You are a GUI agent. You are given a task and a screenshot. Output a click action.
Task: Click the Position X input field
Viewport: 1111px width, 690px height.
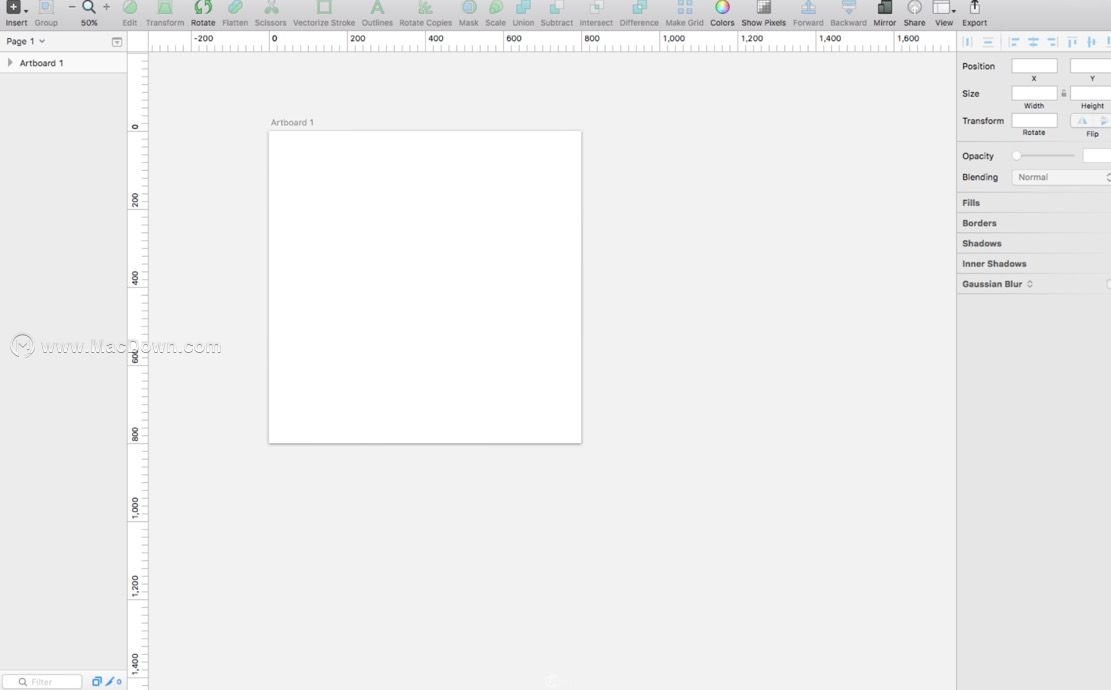[1034, 66]
